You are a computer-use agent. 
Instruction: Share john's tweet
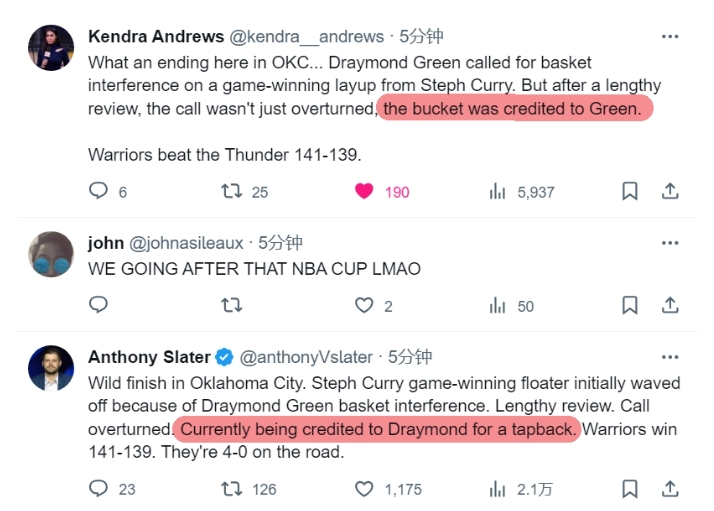coord(670,305)
